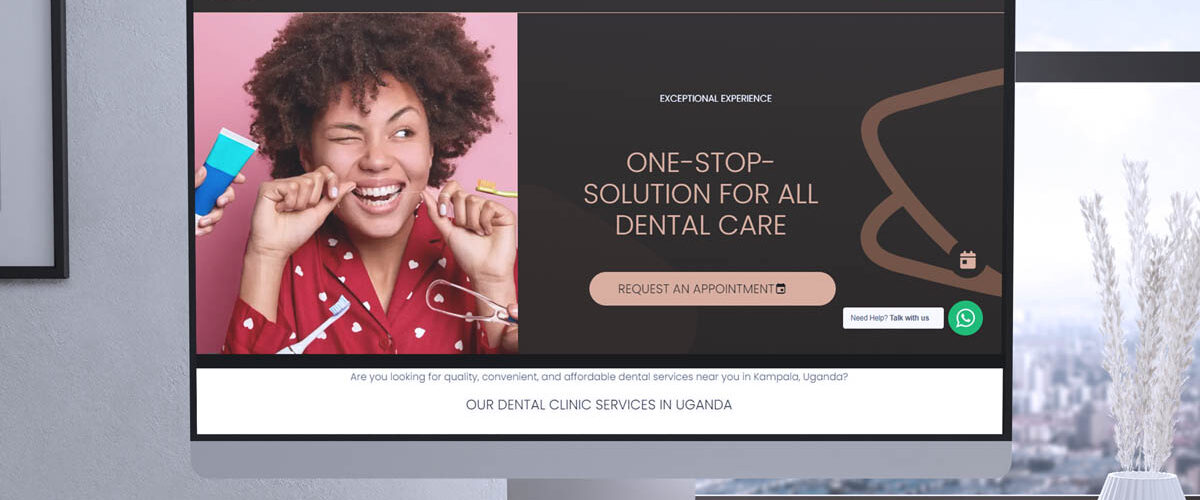1200x500 pixels.
Task: Click 'Need Help? Talk with us' chat bubble
Action: (x=893, y=318)
